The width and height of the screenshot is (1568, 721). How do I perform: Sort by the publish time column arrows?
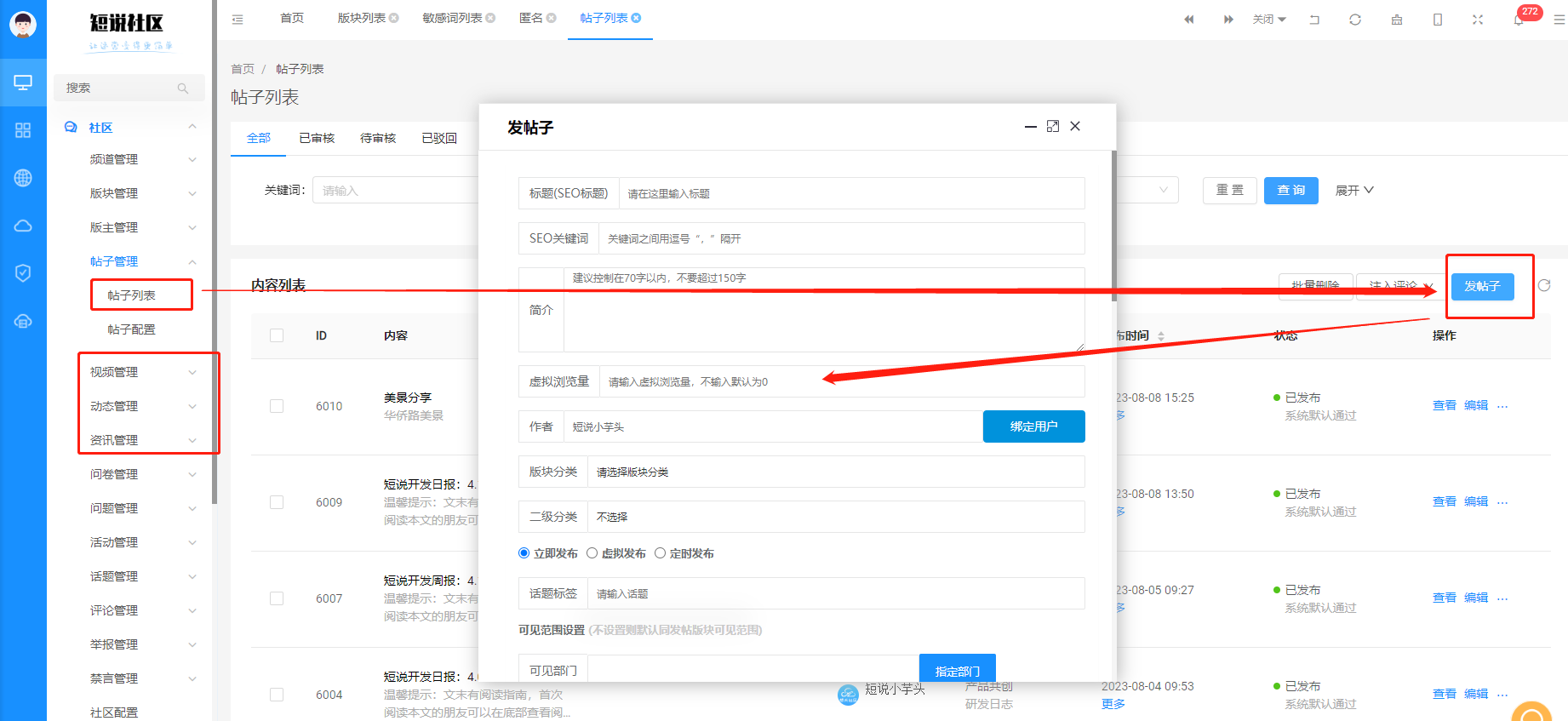tap(1161, 336)
